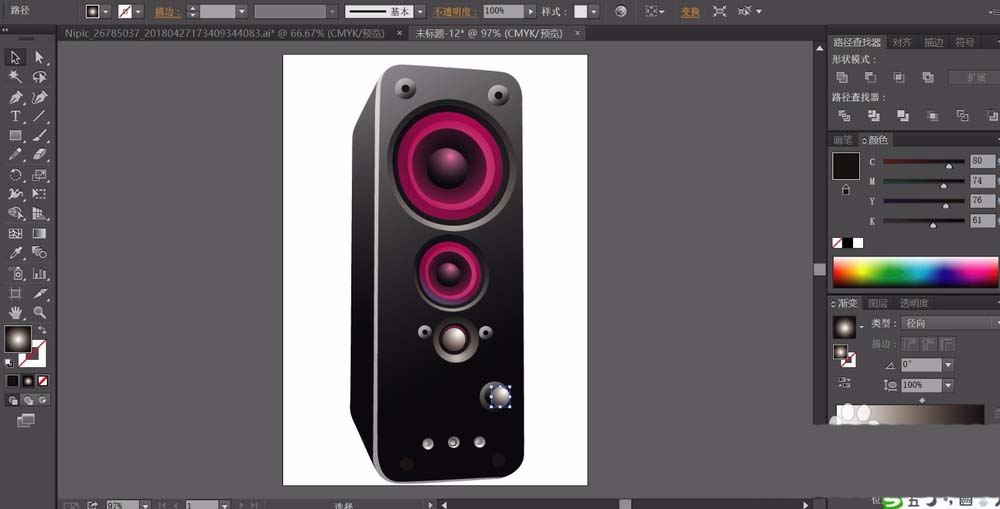Open the stroke color dropdown in control bar

tap(138, 11)
